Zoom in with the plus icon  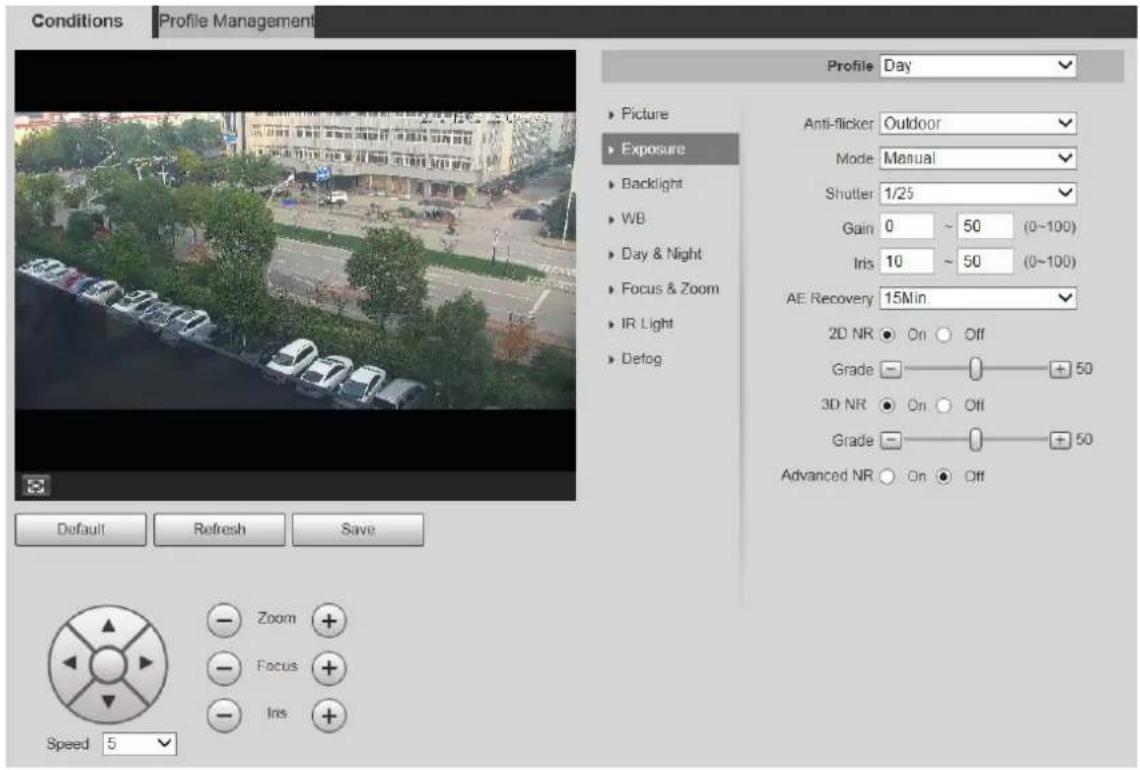[329, 621]
